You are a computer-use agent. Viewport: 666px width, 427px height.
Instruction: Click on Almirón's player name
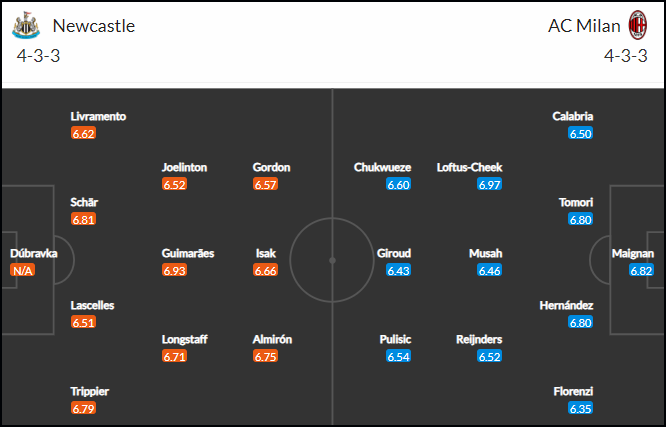pyautogui.click(x=272, y=339)
